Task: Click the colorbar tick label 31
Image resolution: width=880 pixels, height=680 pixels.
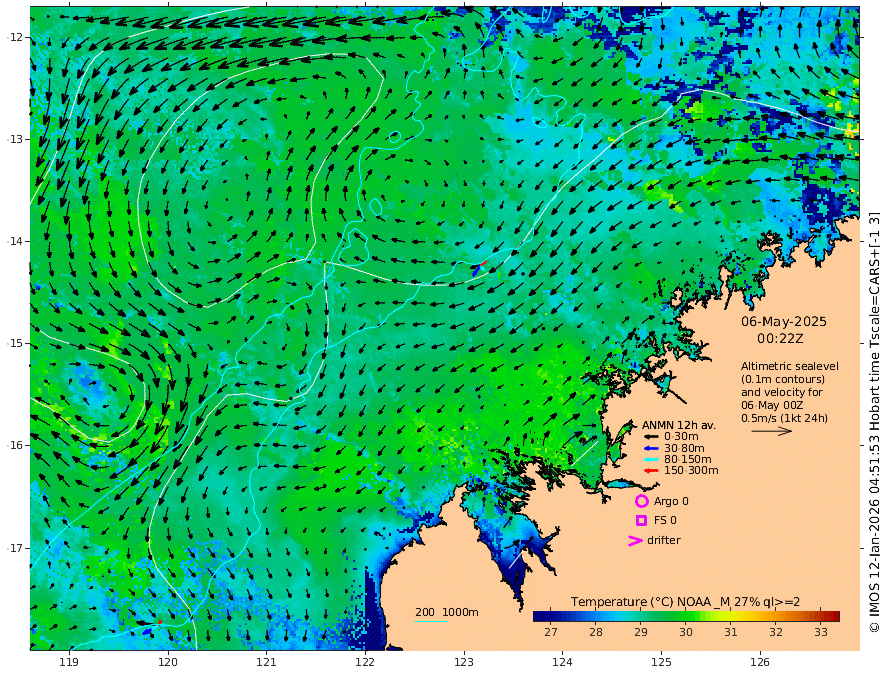Action: pos(731,632)
